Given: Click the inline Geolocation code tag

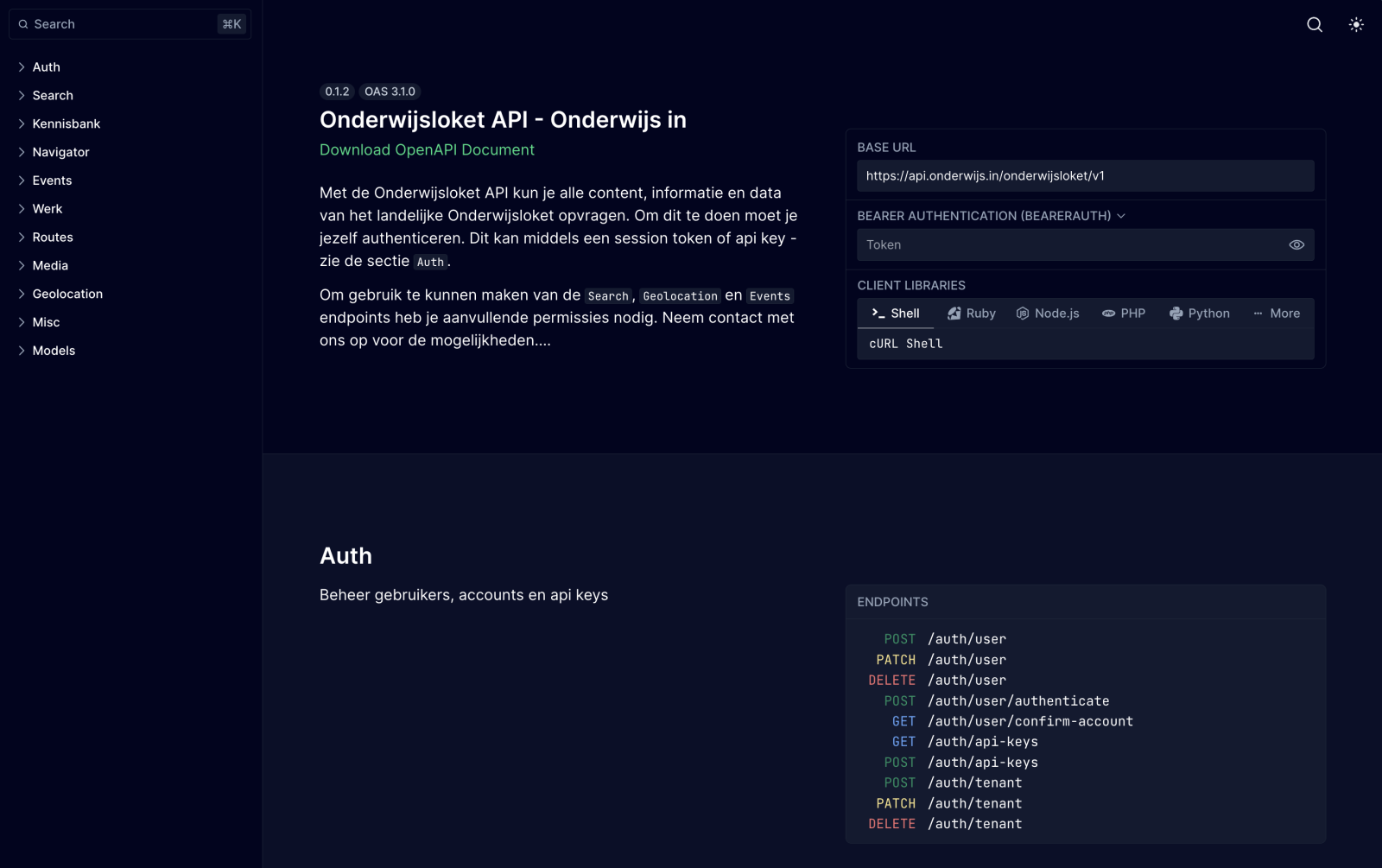Looking at the screenshot, I should click(680, 296).
